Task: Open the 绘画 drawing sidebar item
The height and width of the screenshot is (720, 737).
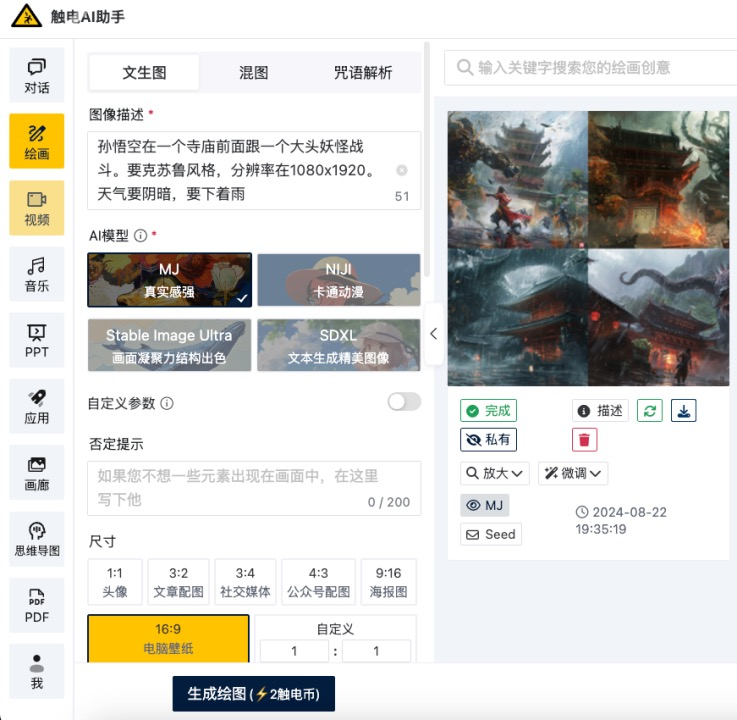Action: pyautogui.click(x=37, y=141)
